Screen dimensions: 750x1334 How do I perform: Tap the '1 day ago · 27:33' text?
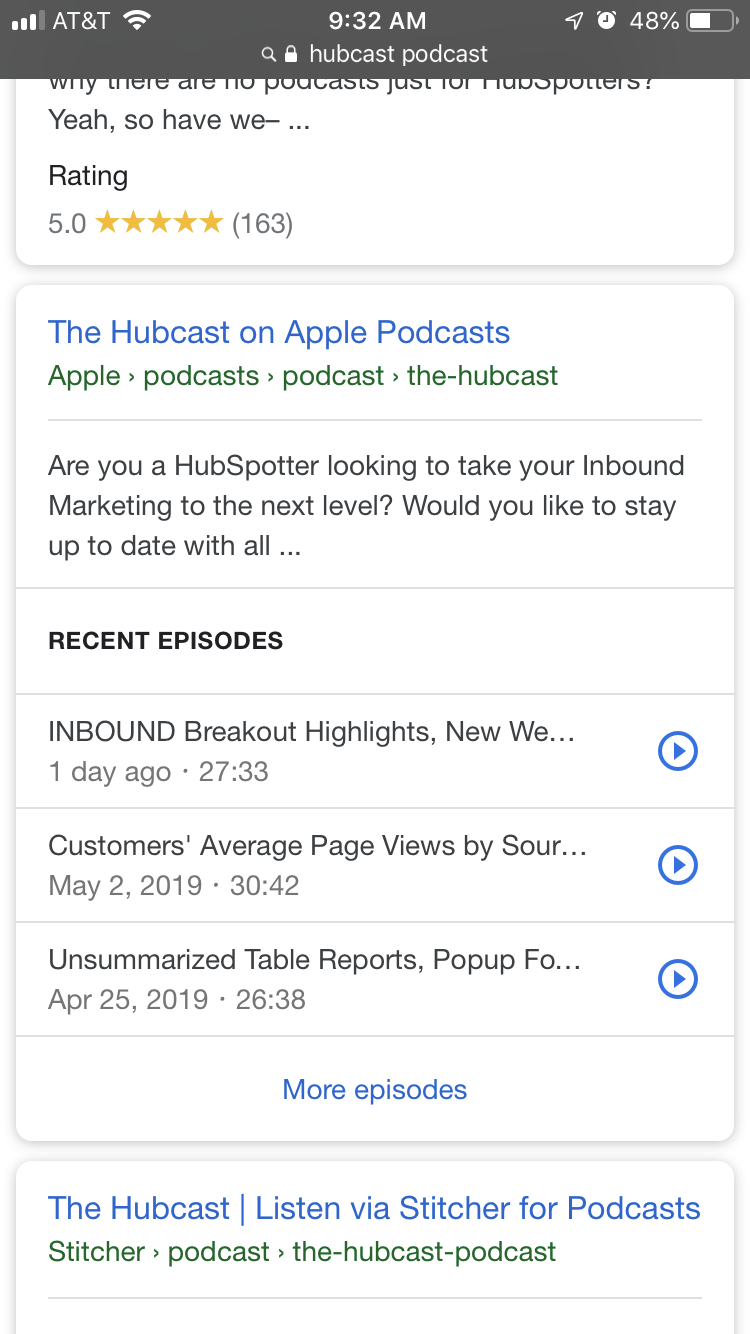click(158, 772)
